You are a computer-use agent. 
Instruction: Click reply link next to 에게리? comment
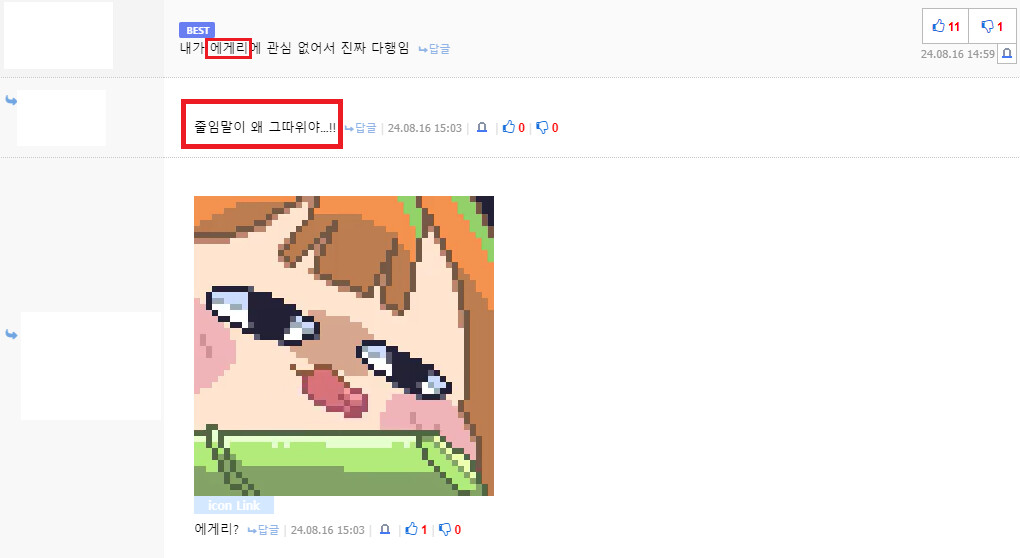tap(263, 530)
